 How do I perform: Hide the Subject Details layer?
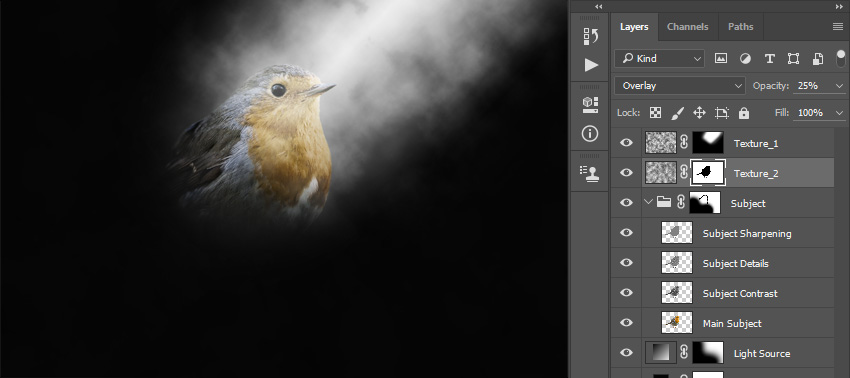pyautogui.click(x=626, y=262)
